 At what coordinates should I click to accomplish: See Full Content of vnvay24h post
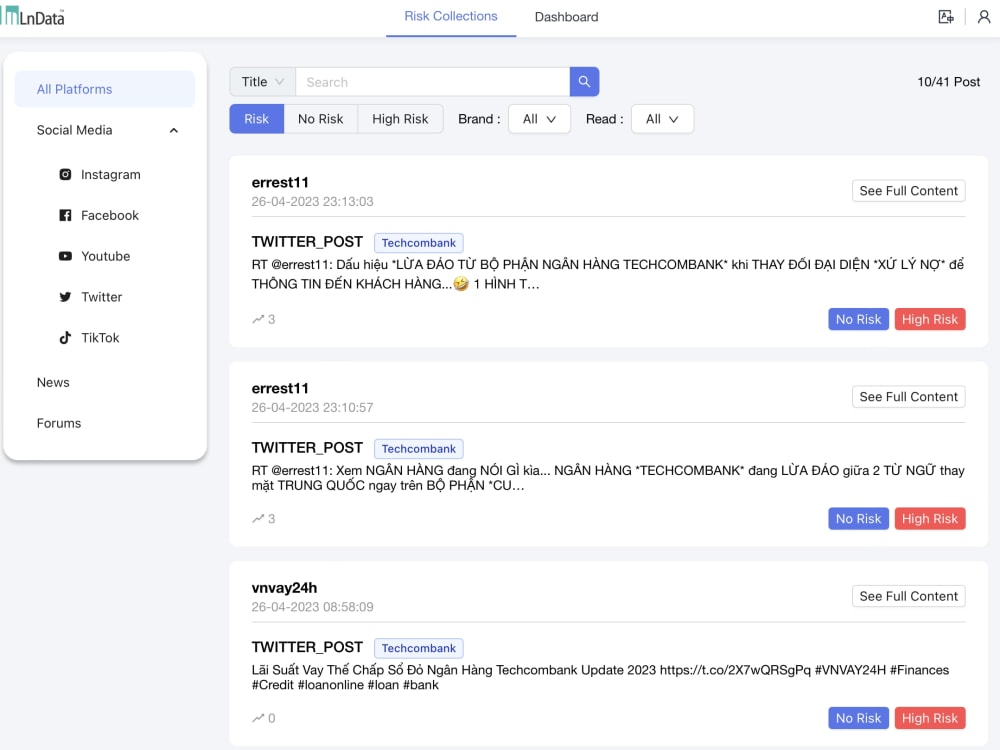pyautogui.click(x=908, y=596)
